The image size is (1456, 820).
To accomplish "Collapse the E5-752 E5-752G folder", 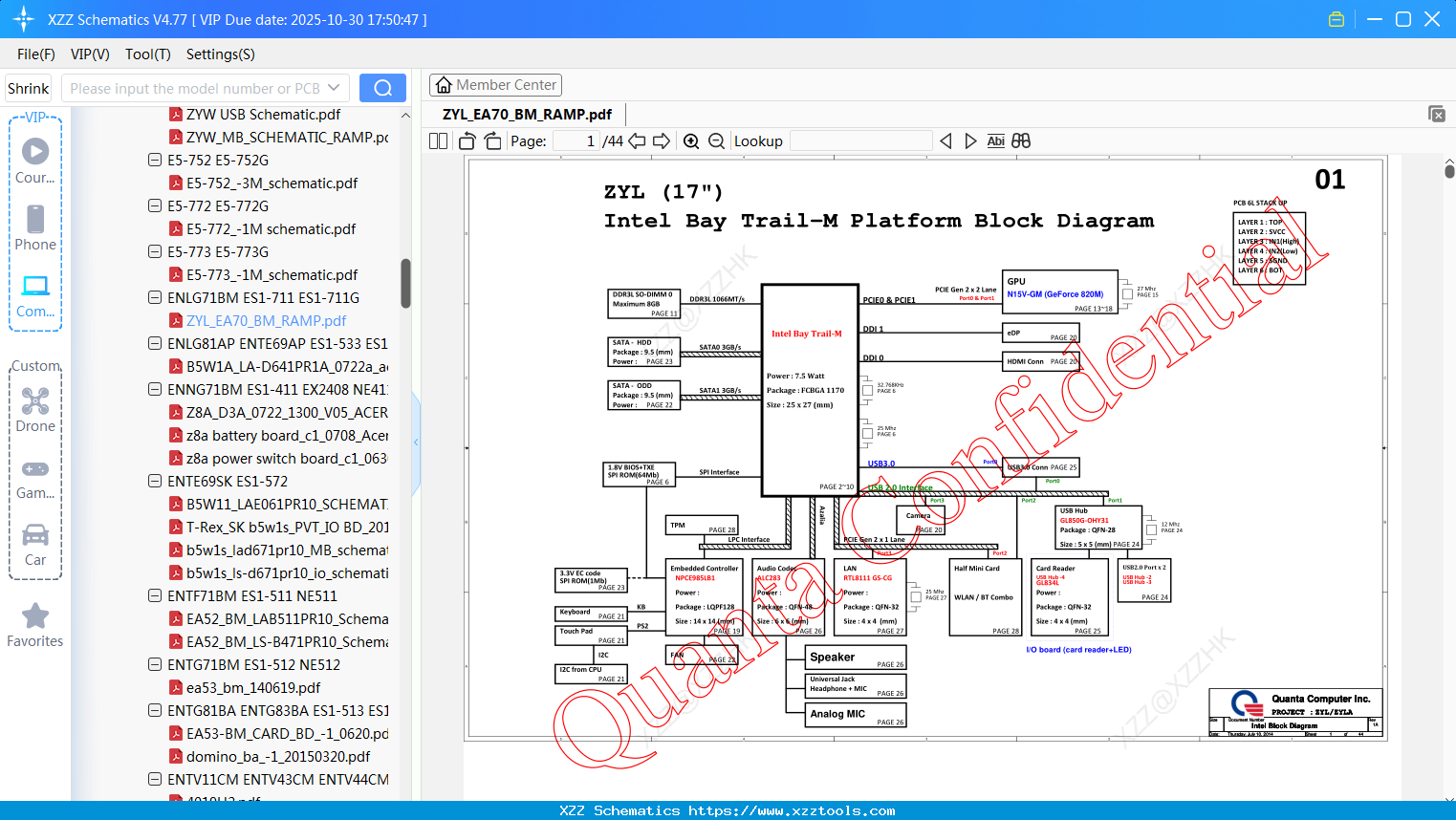I will tap(155, 161).
